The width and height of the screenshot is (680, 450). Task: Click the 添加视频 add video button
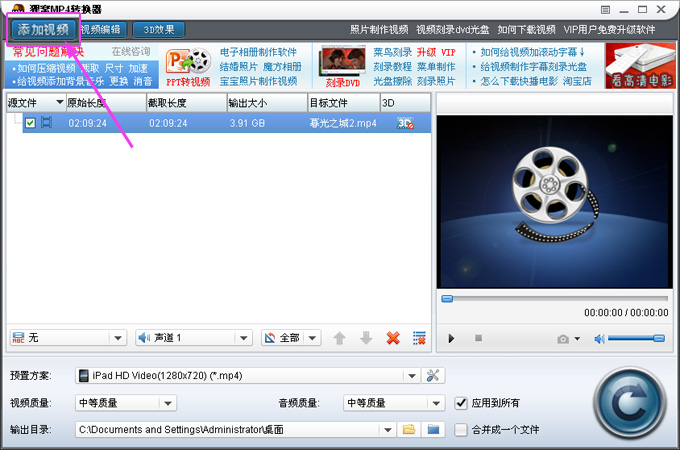coord(43,29)
